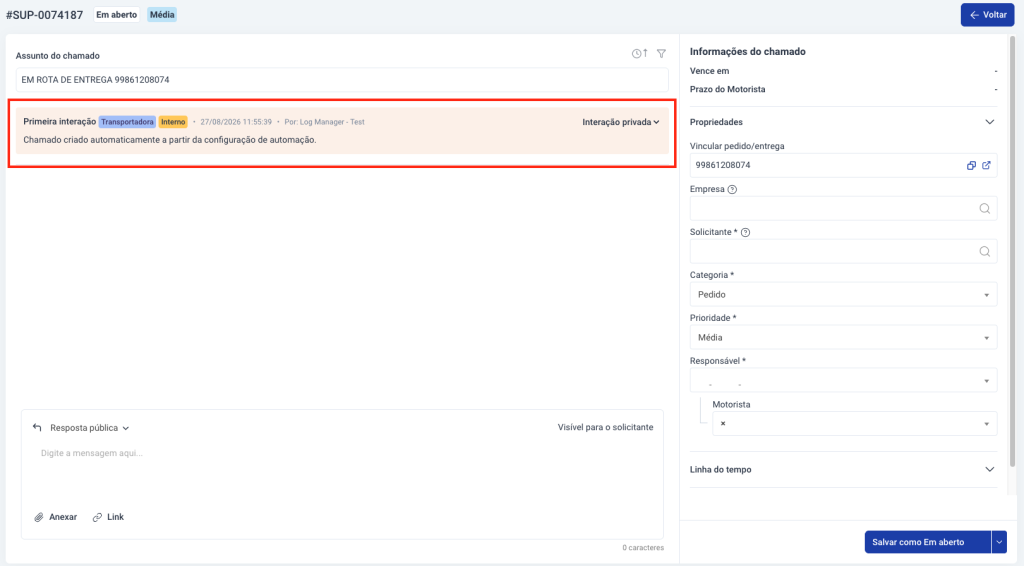Image resolution: width=1024 pixels, height=566 pixels.
Task: Expand the Linha do tempo section
Action: coord(989,469)
